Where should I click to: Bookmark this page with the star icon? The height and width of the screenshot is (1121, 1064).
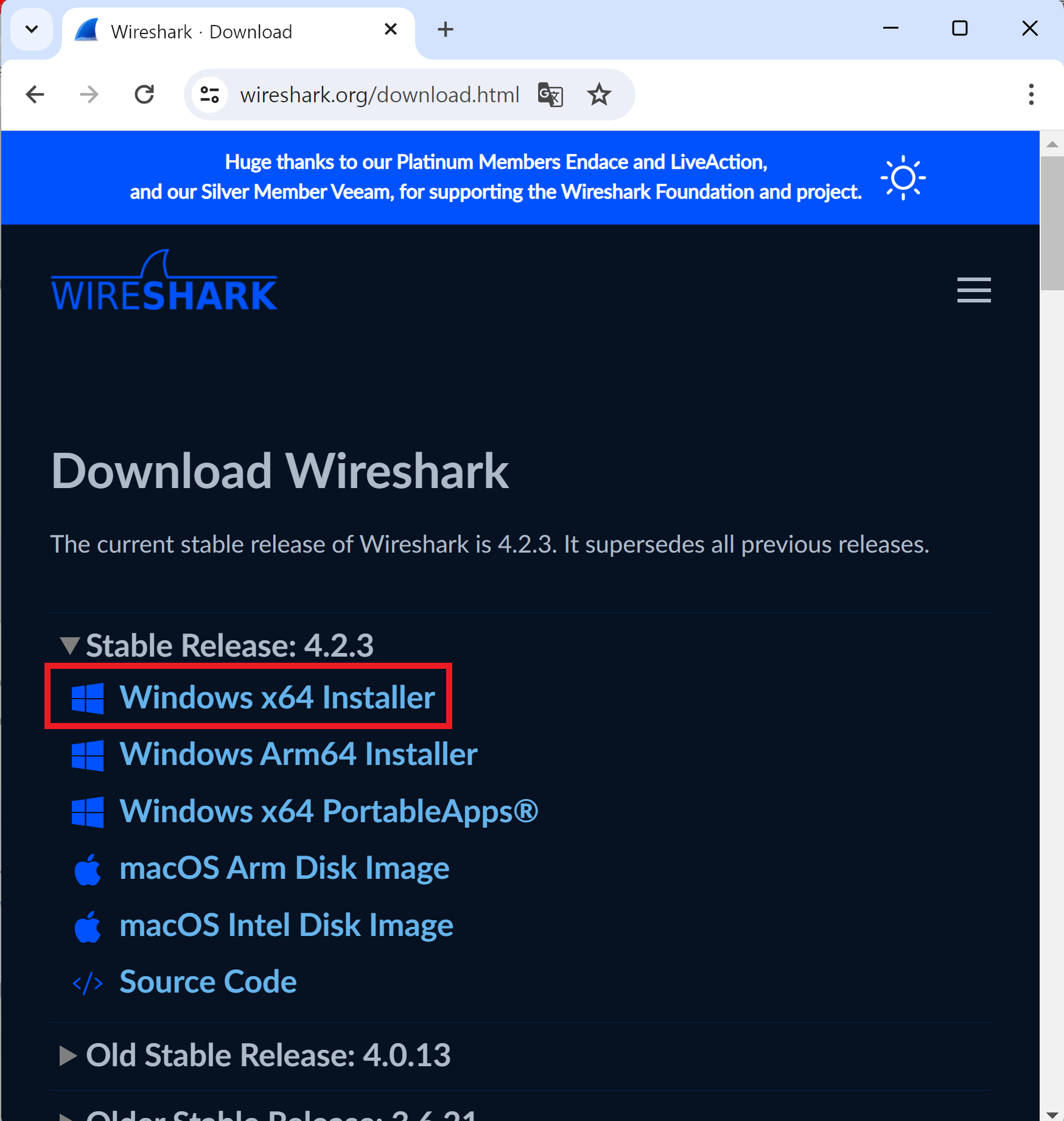[599, 94]
